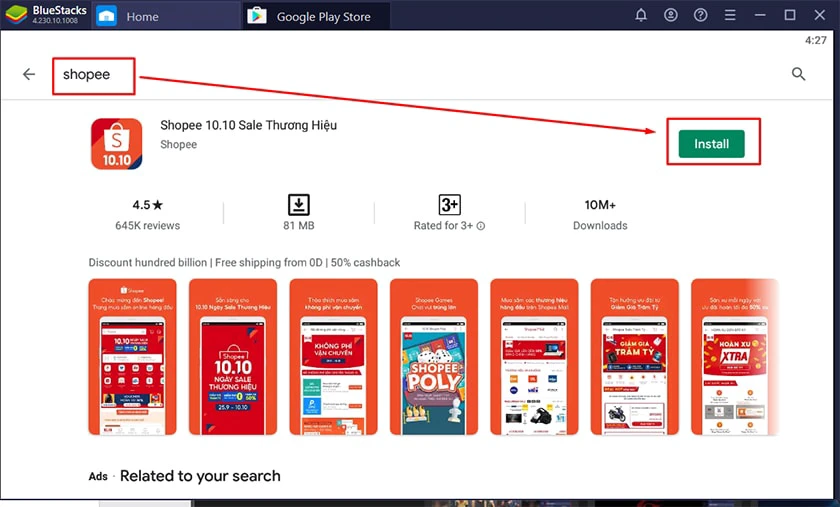Screen dimensions: 840x507
Task: Open the Shopee developer link
Action: tap(178, 144)
